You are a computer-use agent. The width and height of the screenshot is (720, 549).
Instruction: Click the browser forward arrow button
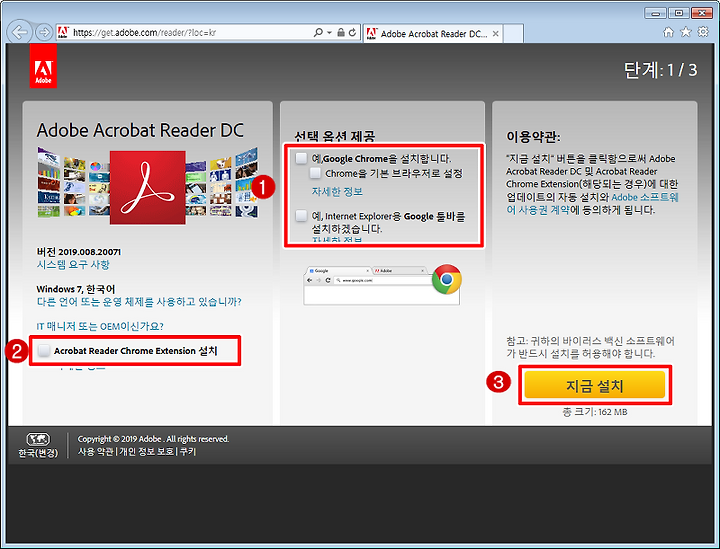(44, 33)
